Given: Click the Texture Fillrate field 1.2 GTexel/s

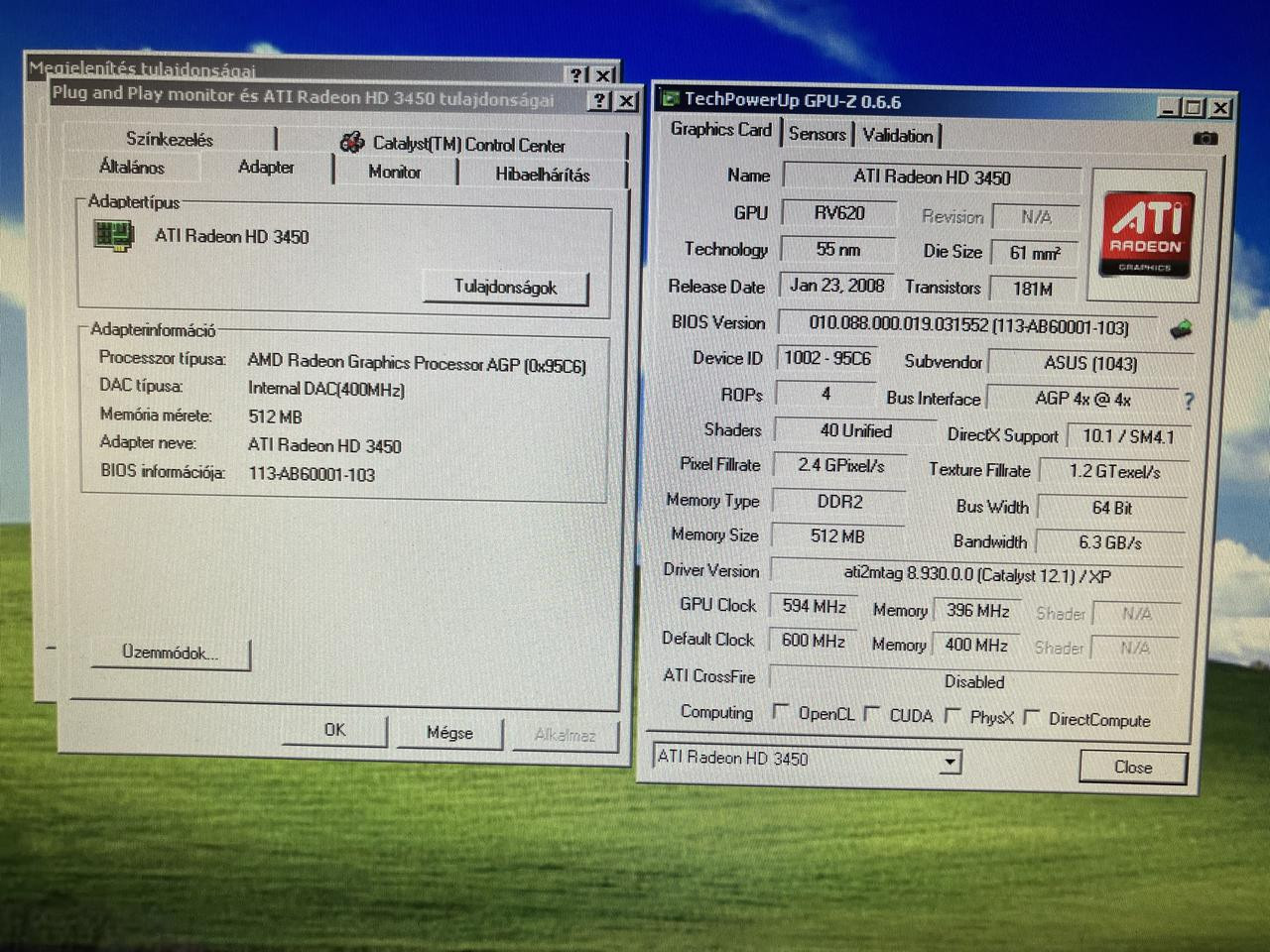Looking at the screenshot, I should tap(1113, 471).
